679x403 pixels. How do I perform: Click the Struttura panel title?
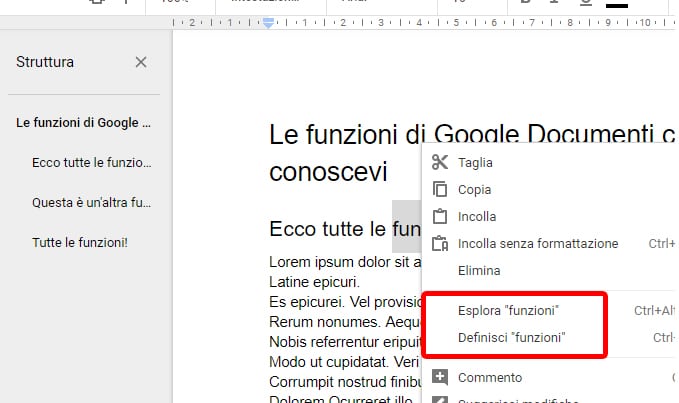tap(45, 62)
